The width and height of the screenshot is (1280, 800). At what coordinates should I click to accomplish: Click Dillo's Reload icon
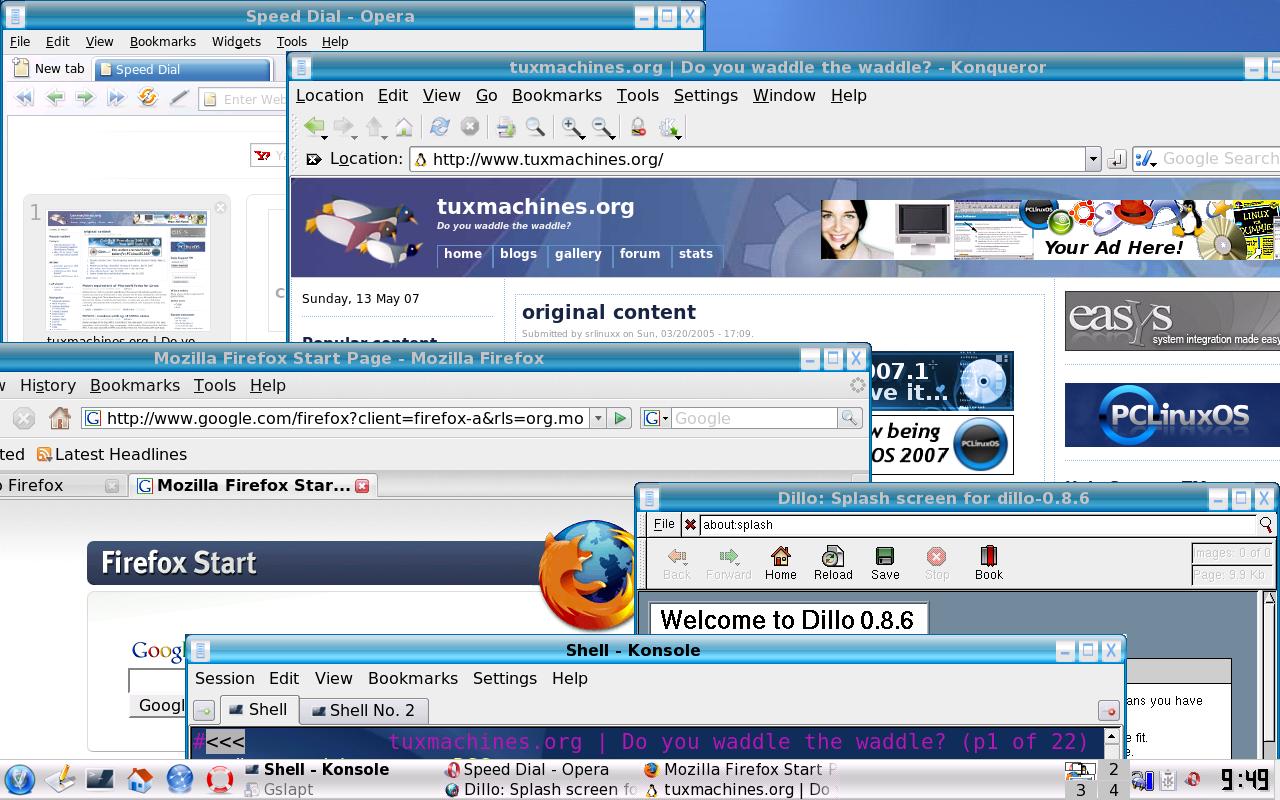coord(833,563)
